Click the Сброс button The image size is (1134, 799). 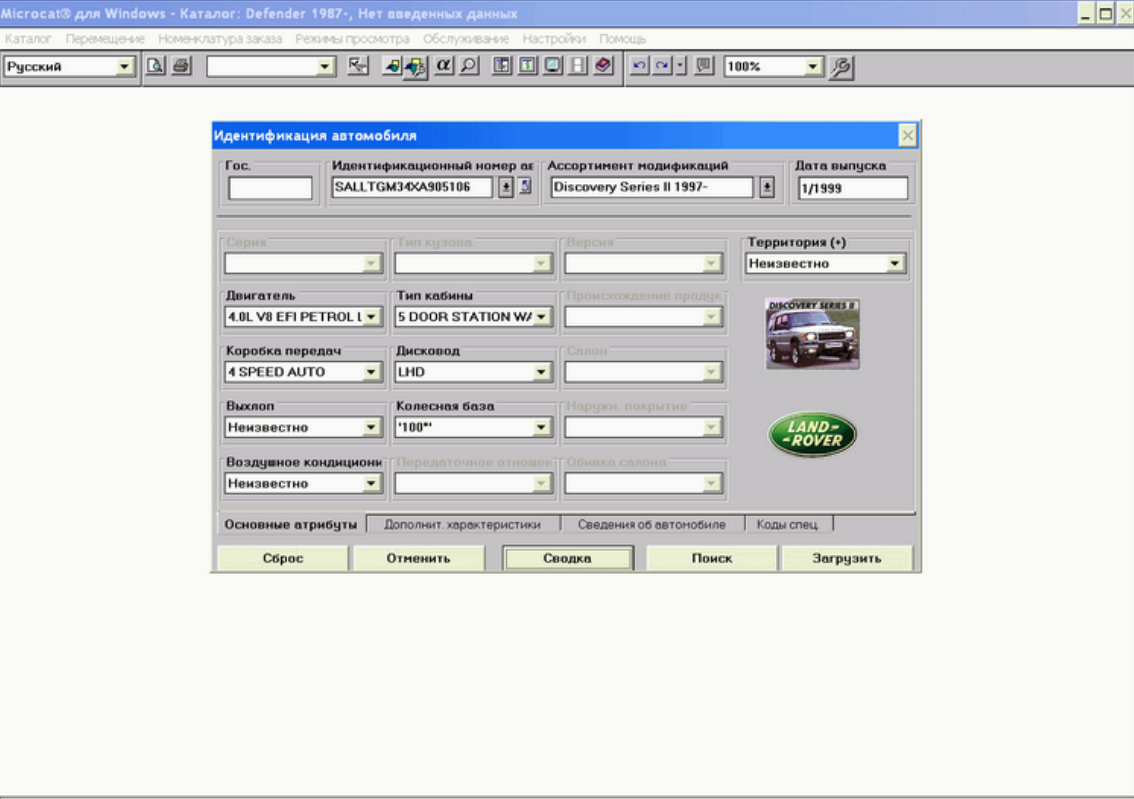pos(283,558)
